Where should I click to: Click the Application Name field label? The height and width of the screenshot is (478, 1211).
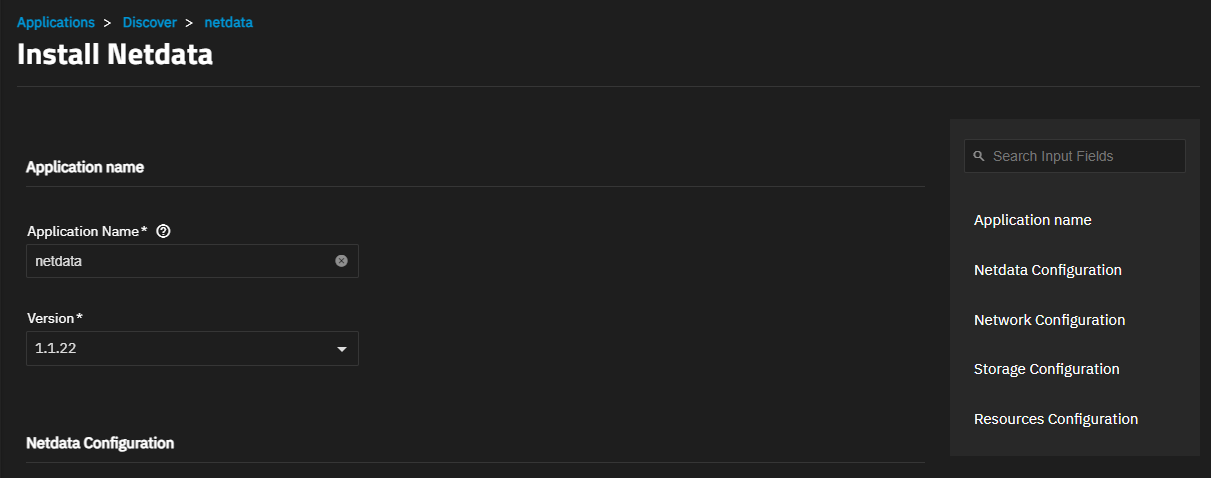point(87,231)
